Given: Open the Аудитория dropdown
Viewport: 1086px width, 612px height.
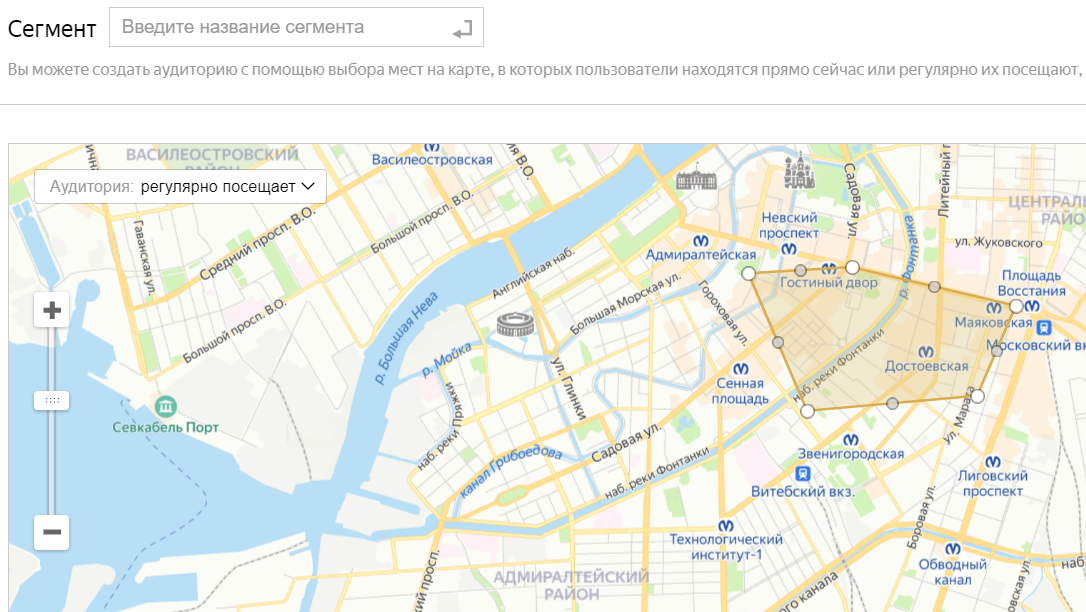Looking at the screenshot, I should [180, 186].
